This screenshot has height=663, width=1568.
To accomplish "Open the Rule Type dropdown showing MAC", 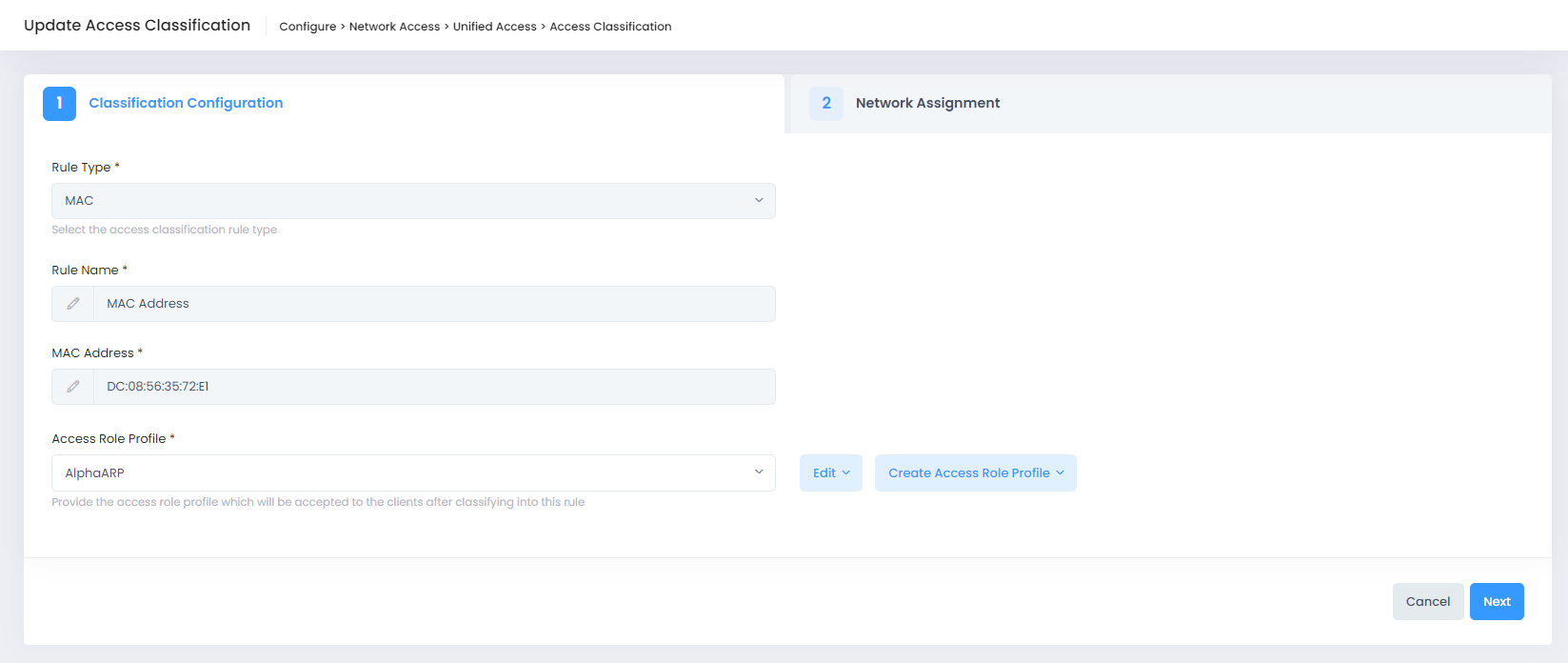I will [412, 201].
